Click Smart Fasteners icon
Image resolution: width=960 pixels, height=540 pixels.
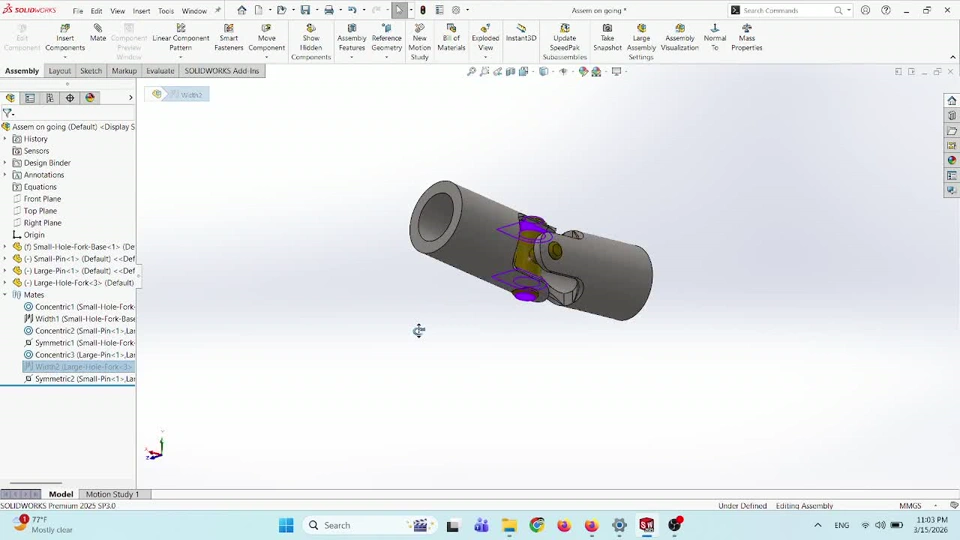228,38
